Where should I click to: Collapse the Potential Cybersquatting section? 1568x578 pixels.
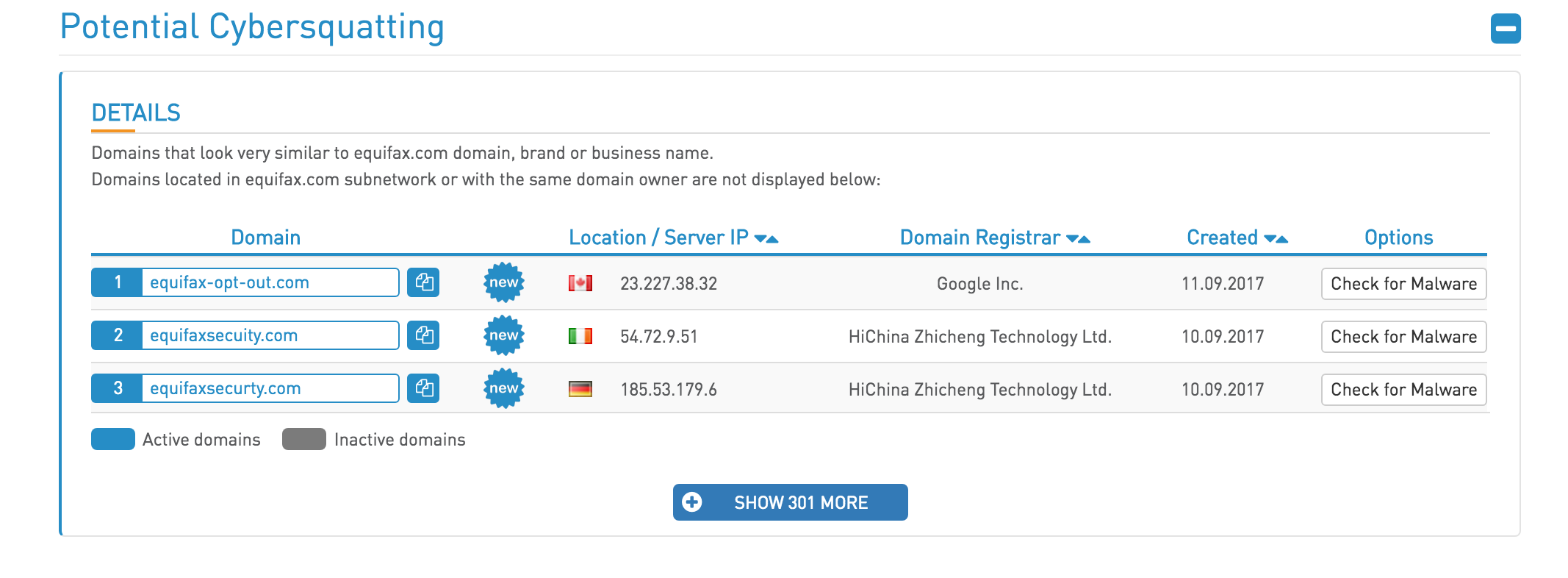[x=1506, y=29]
